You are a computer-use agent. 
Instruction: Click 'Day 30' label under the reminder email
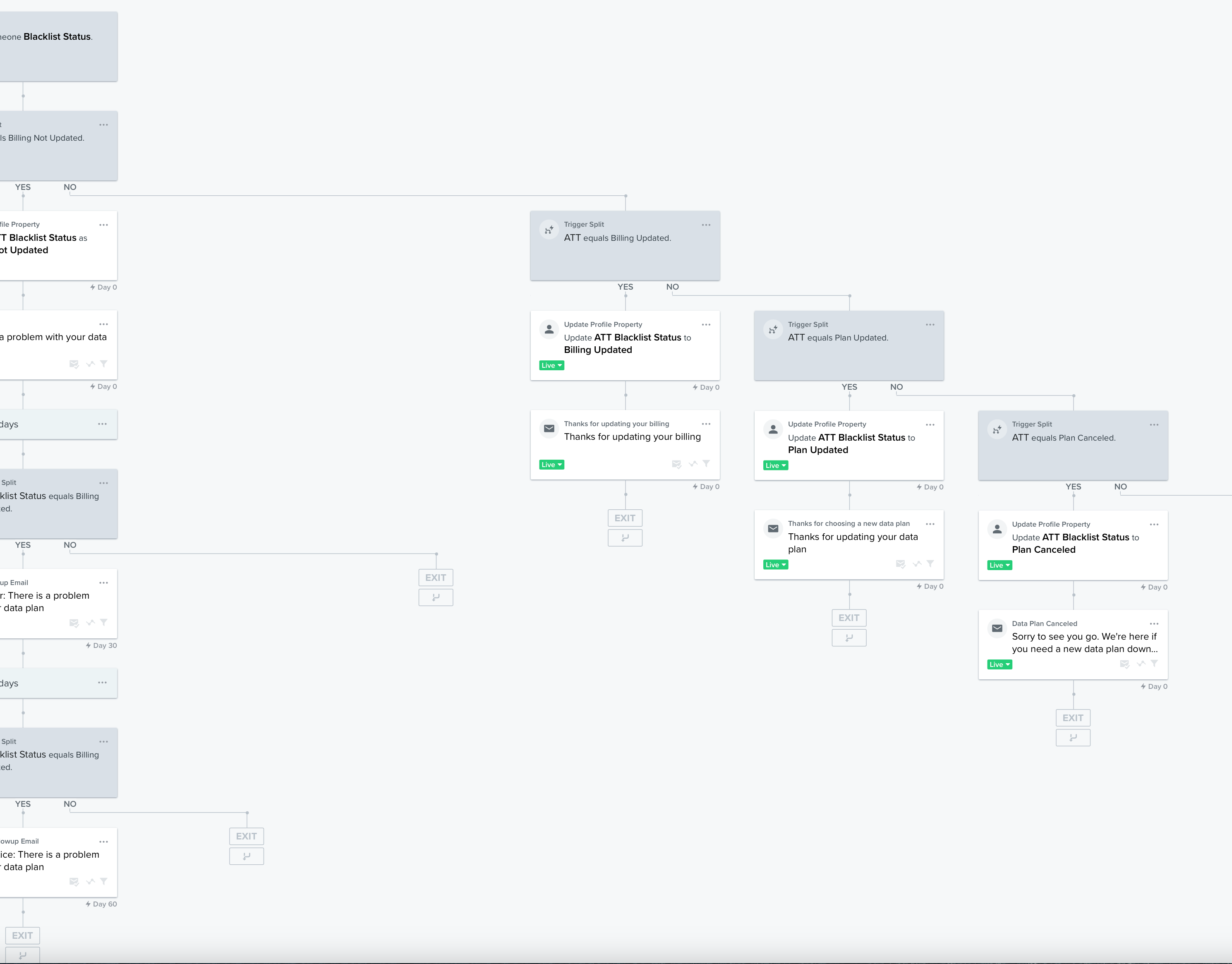(102, 646)
